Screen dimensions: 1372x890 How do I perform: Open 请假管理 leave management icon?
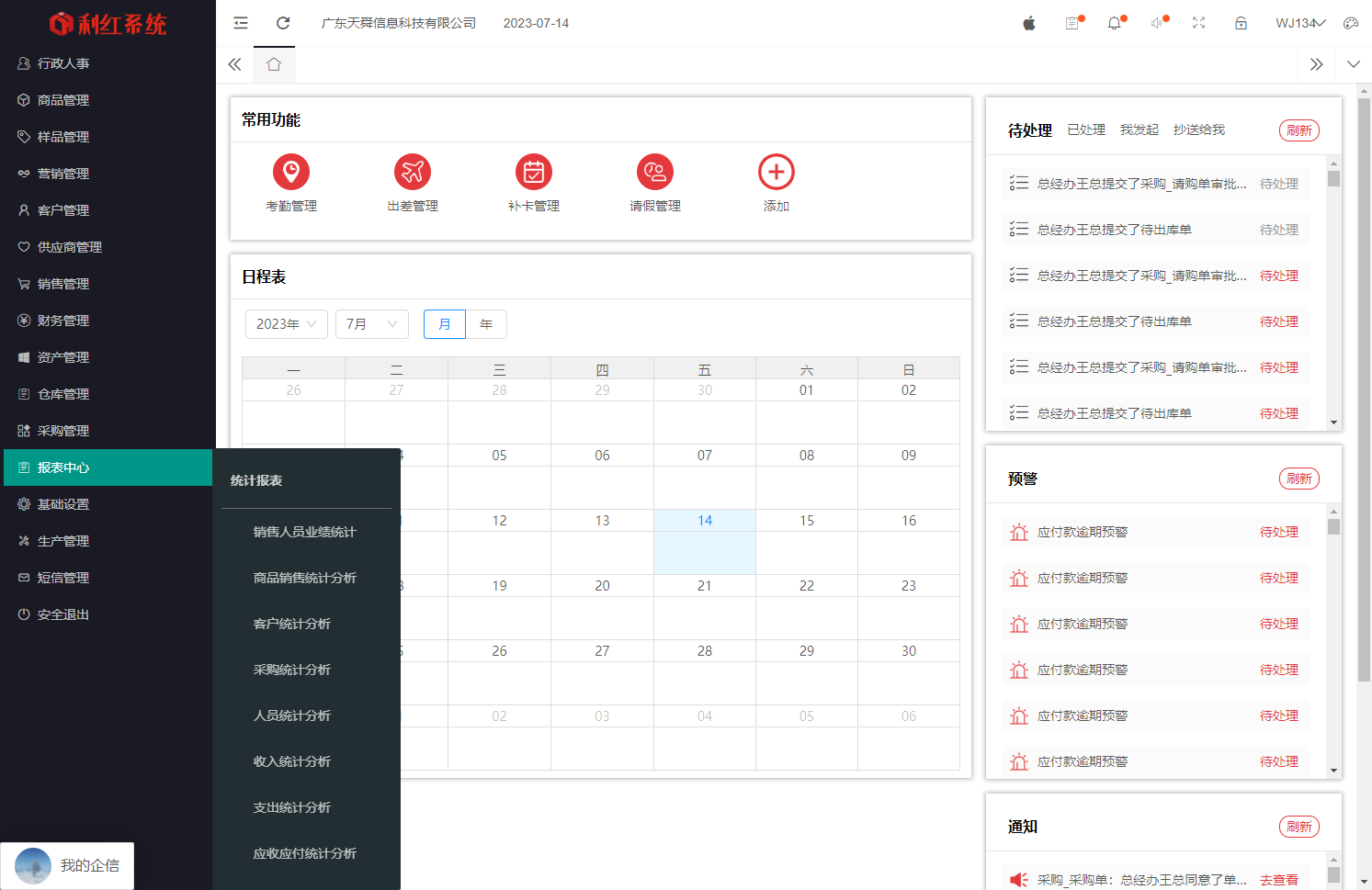coord(654,172)
